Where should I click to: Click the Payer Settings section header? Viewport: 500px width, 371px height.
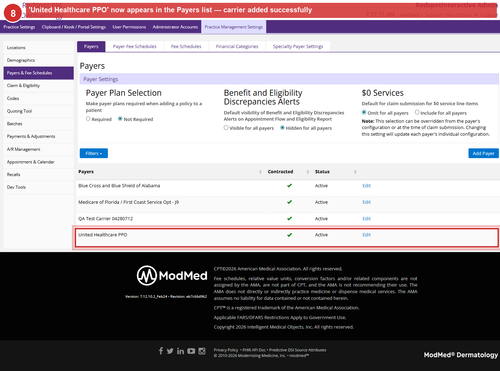[x=289, y=79]
